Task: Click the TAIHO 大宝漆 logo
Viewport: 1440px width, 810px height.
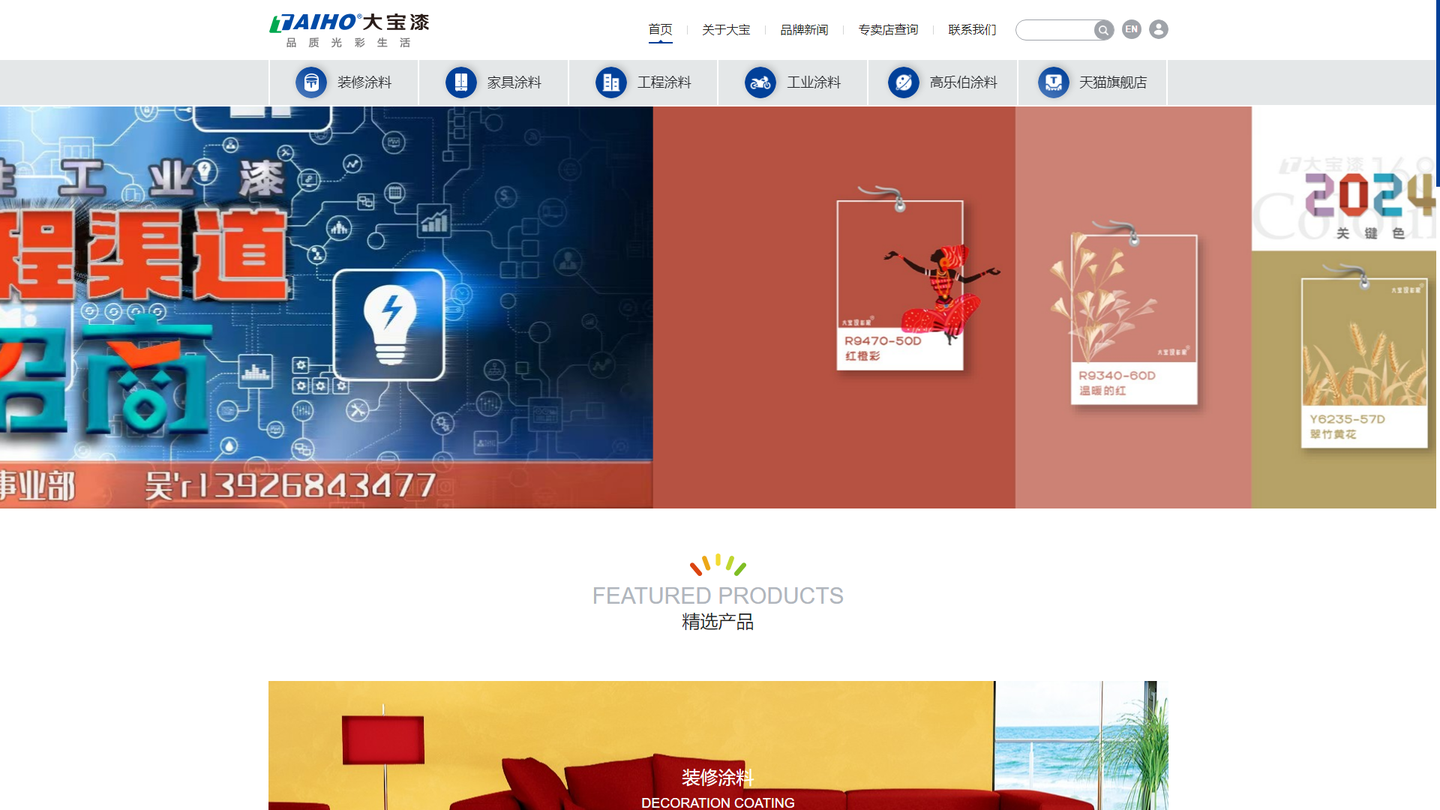Action: click(349, 30)
